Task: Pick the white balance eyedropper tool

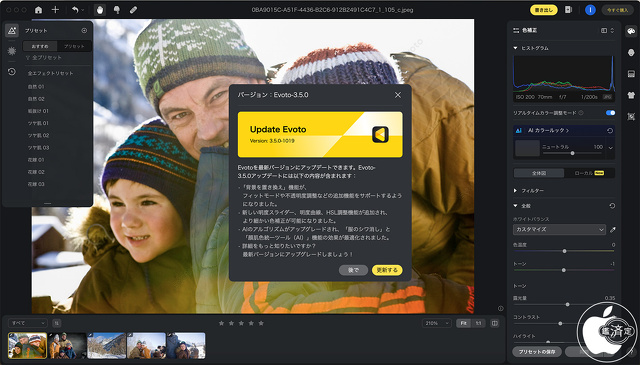Action: (612, 230)
